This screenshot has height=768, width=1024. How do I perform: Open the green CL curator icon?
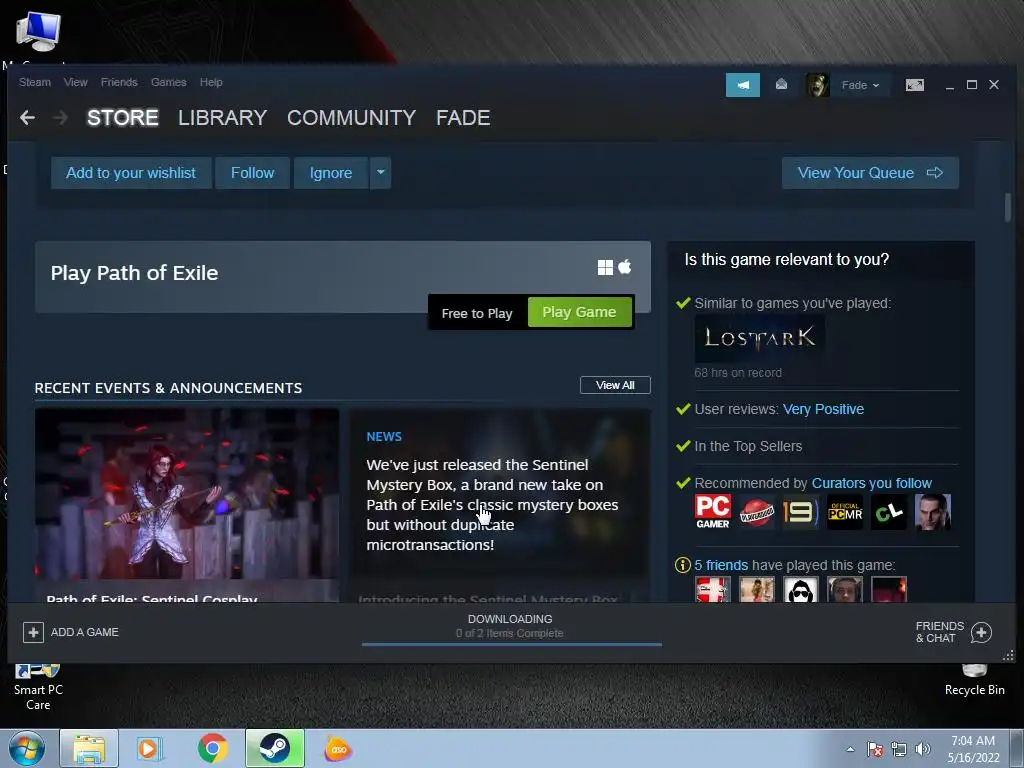pyautogui.click(x=889, y=511)
